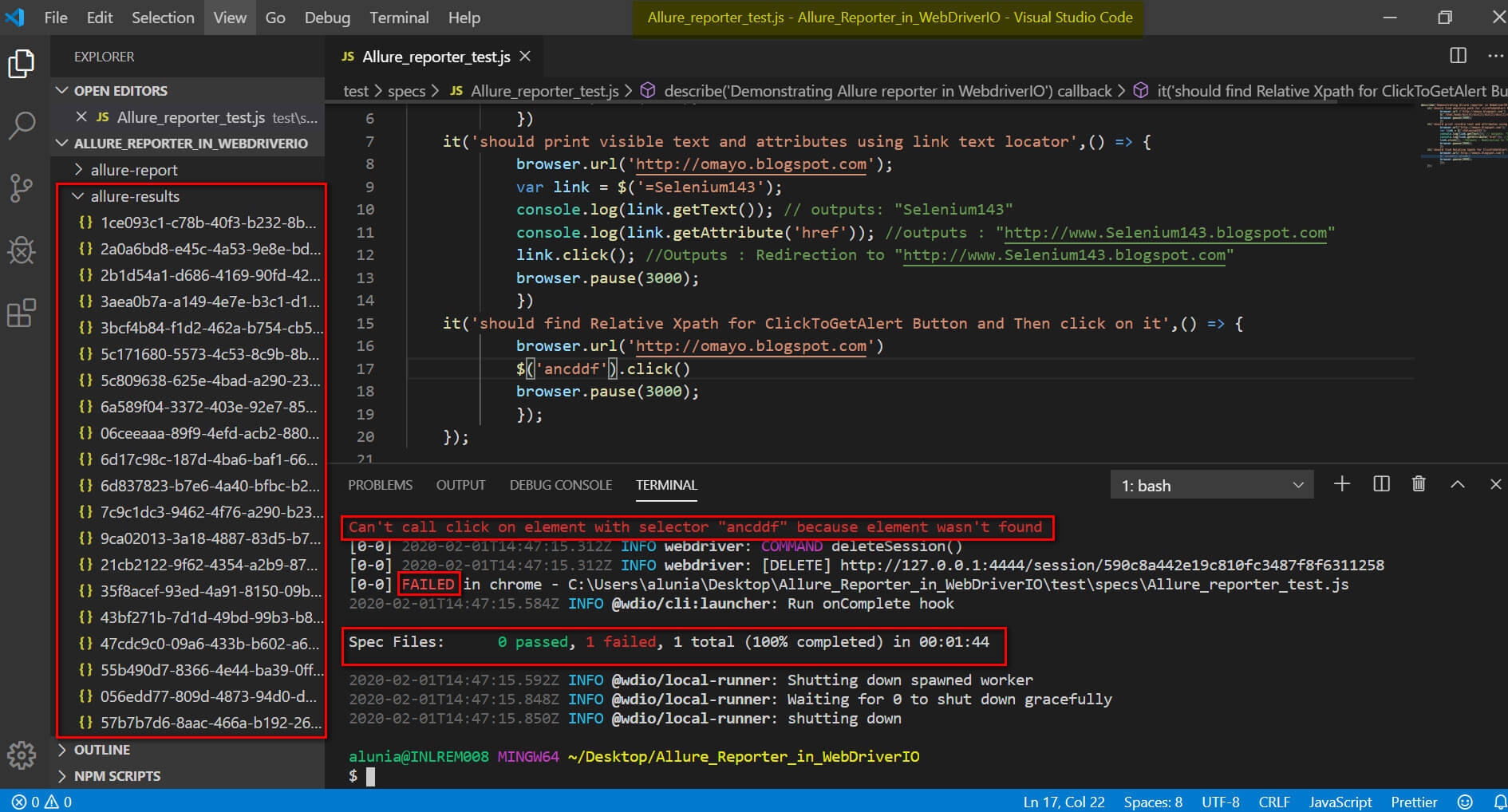
Task: Switch to the Problems panel tab
Action: (380, 485)
